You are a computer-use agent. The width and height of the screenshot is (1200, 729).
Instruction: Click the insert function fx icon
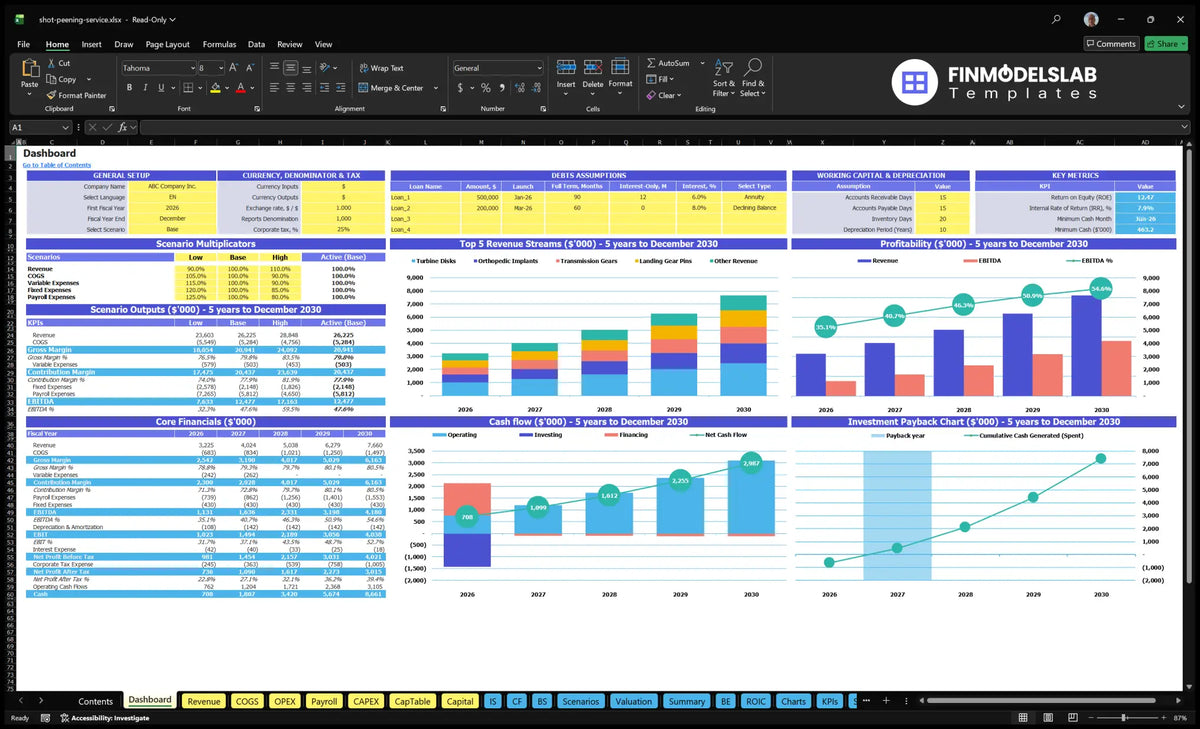click(122, 127)
